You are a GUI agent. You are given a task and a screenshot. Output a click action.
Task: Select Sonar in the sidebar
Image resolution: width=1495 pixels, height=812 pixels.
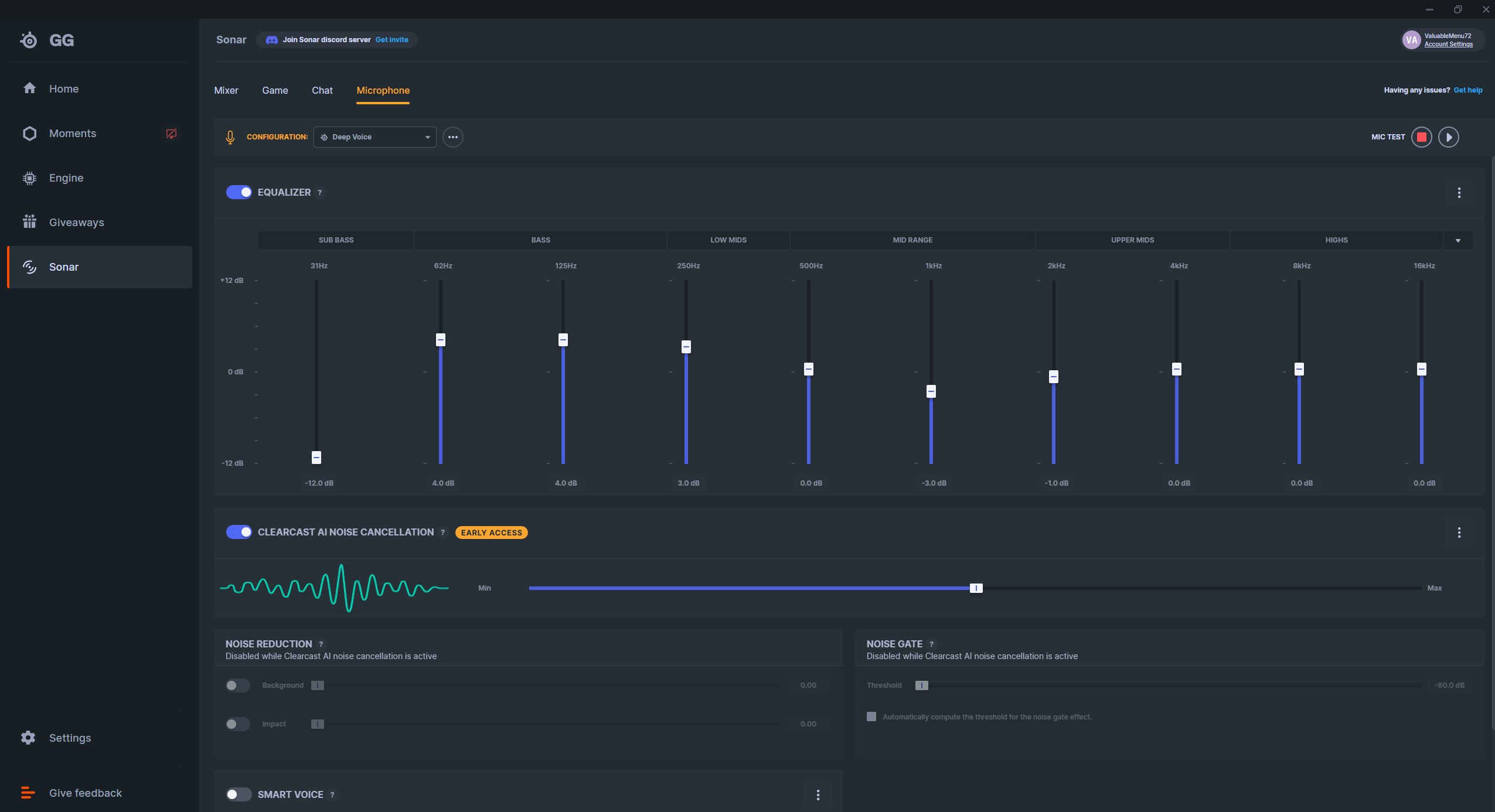point(100,267)
